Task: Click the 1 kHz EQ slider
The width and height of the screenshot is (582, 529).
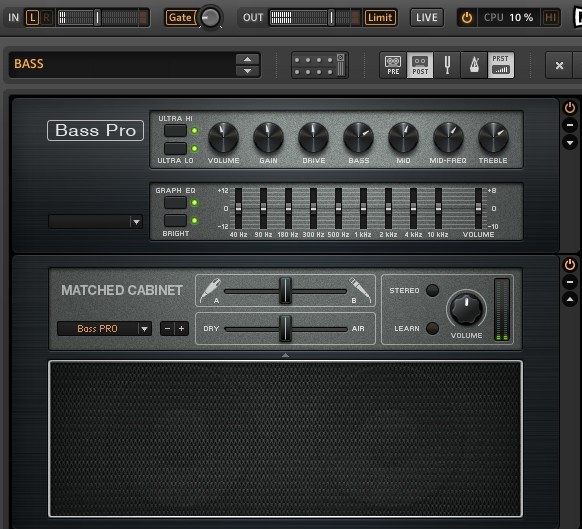Action: click(x=363, y=208)
